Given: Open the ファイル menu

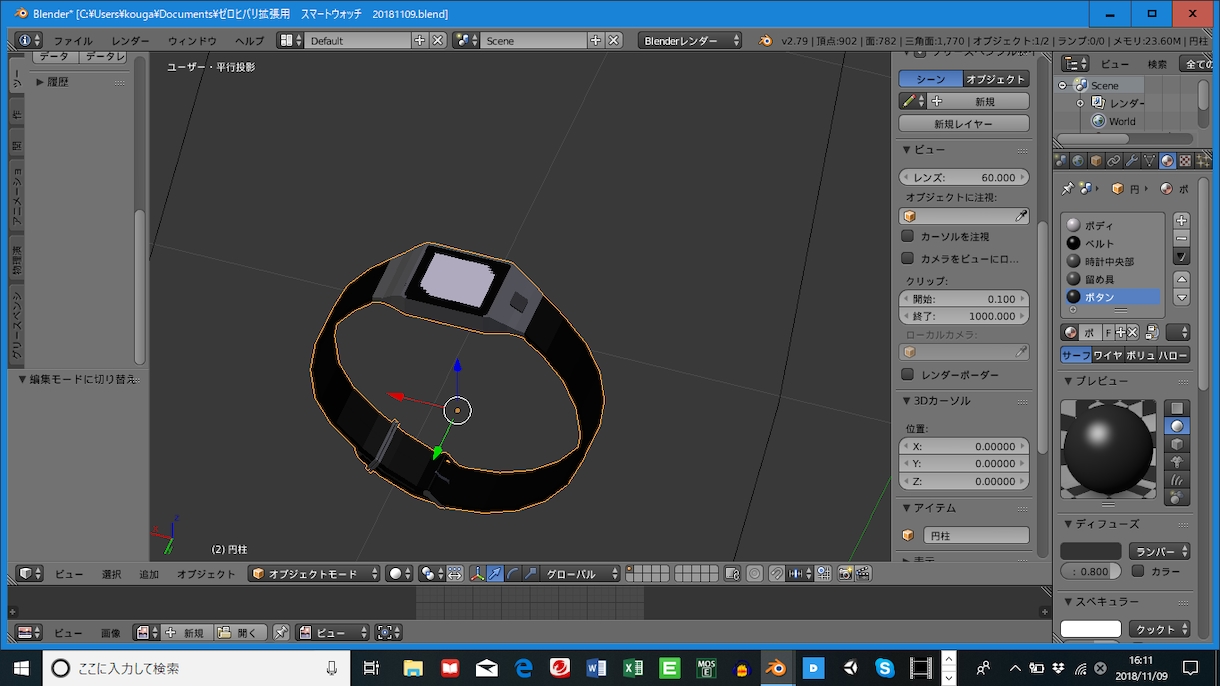Looking at the screenshot, I should tap(73, 41).
